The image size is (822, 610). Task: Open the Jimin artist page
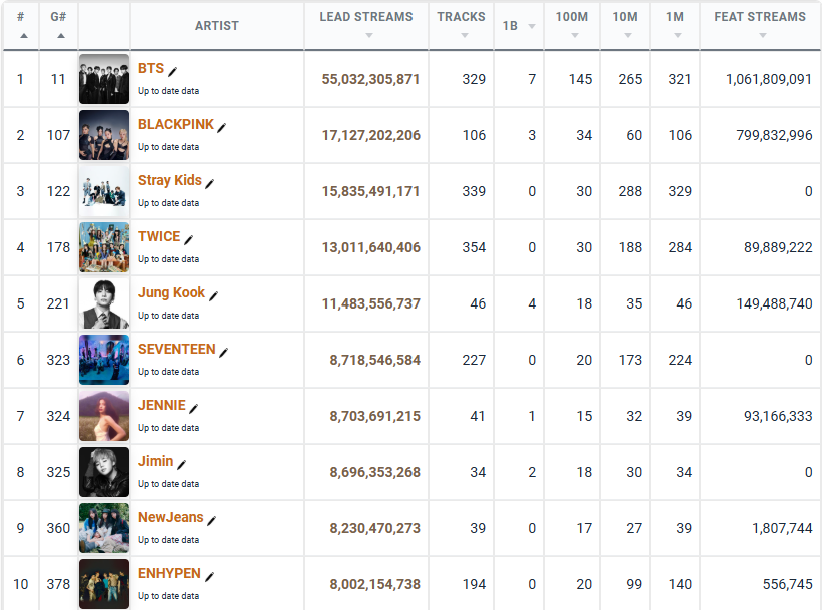(156, 461)
